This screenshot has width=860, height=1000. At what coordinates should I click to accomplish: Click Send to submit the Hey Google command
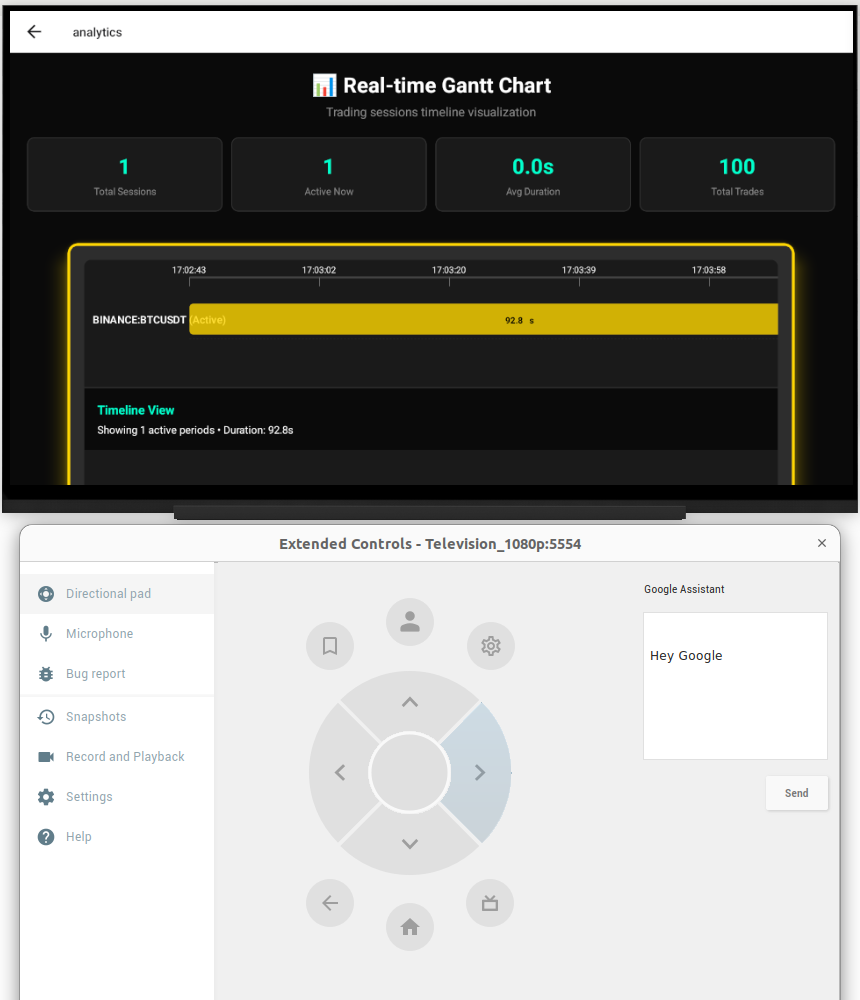point(796,792)
